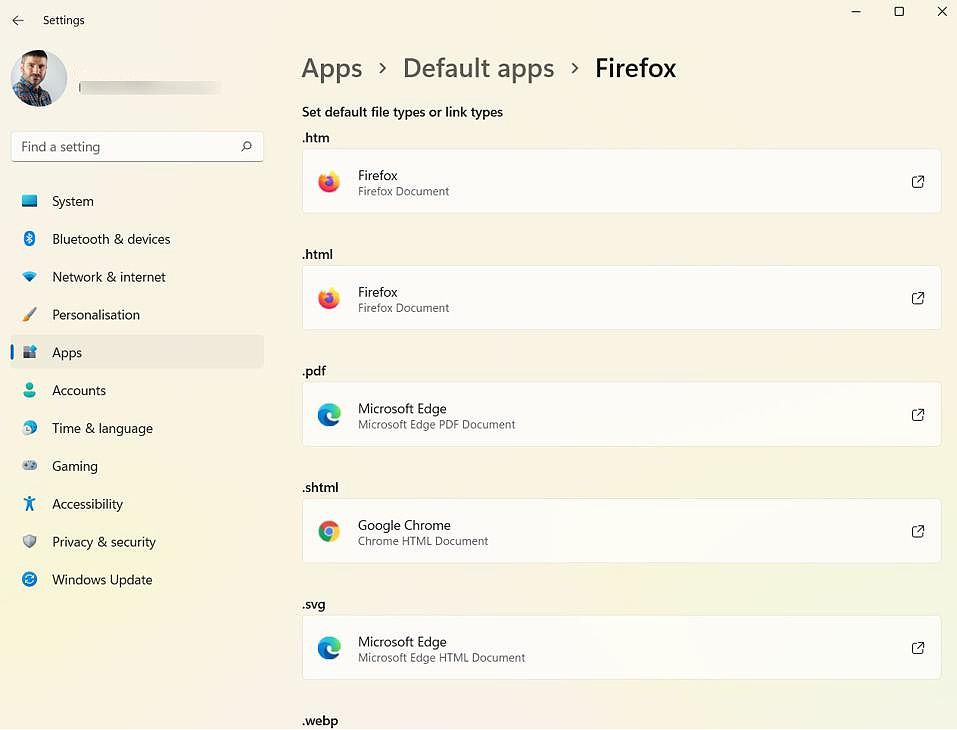The height and width of the screenshot is (730, 957).
Task: Click the Firefox Document text under .htm
Action: [x=403, y=191]
